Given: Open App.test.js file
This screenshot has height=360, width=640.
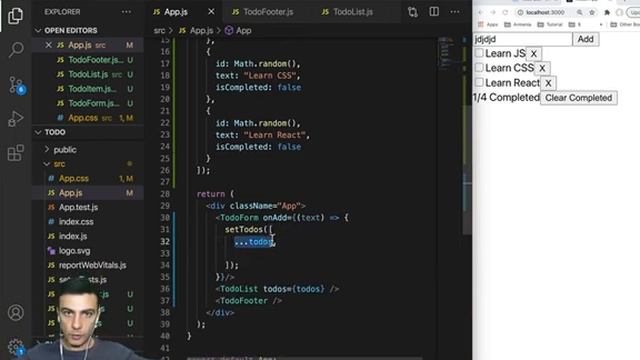Looking at the screenshot, I should click(x=78, y=207).
